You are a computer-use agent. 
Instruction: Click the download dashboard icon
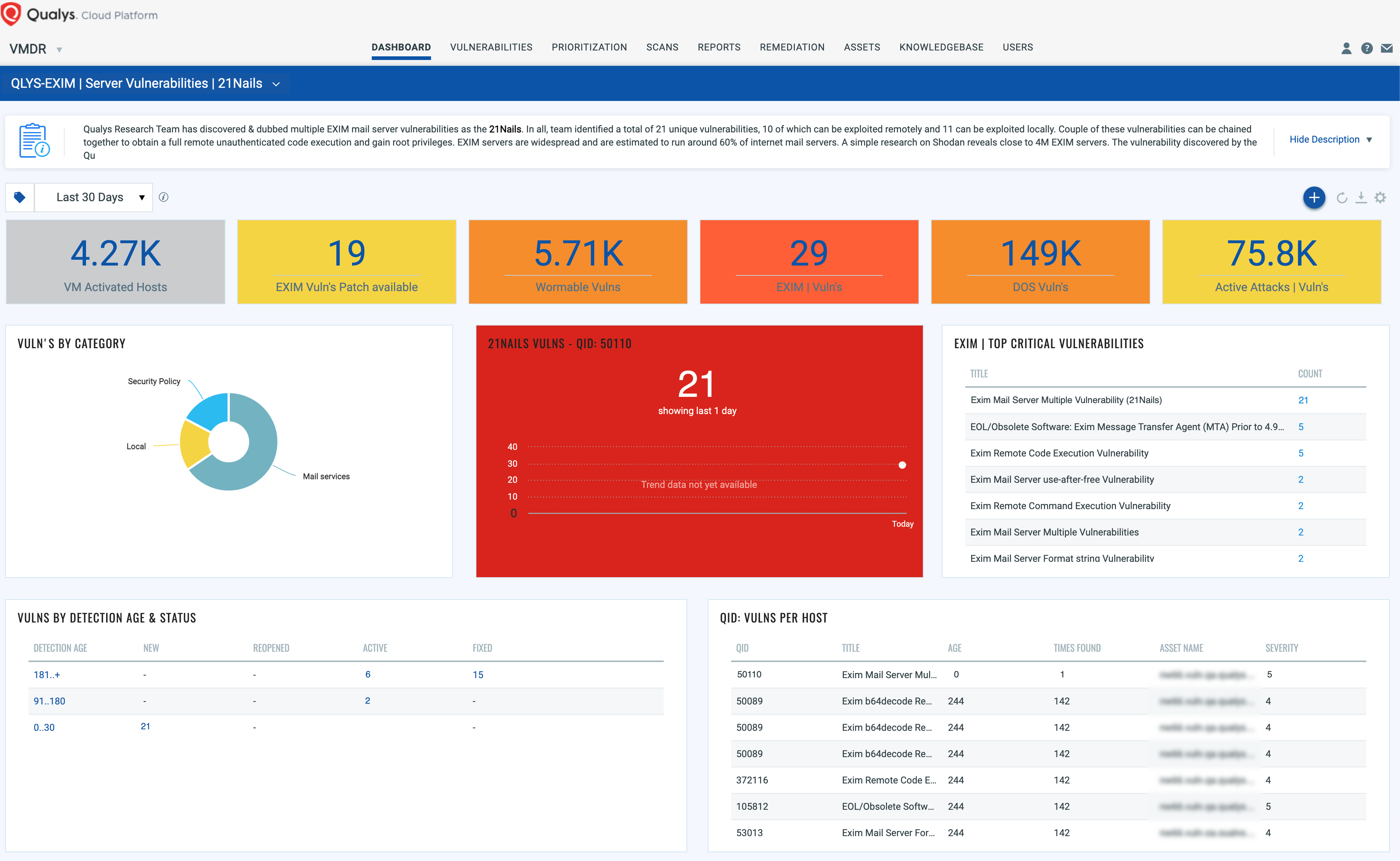tap(1361, 198)
